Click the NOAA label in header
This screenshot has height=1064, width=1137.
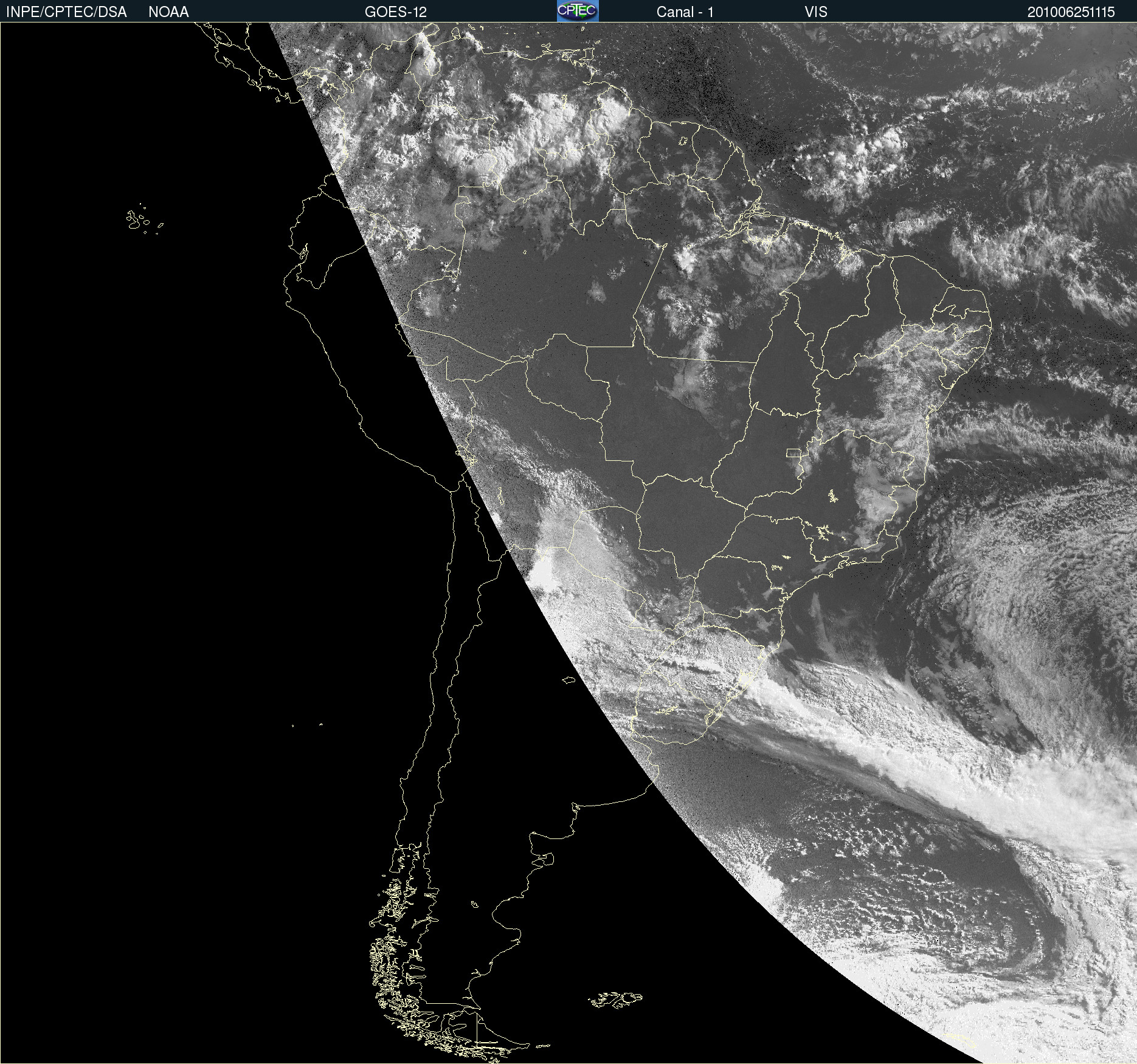[x=168, y=12]
